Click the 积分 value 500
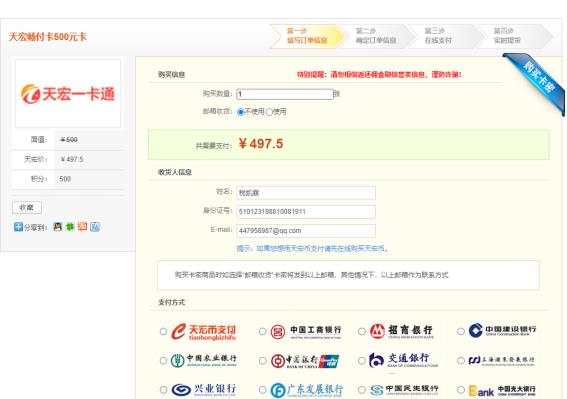 (x=65, y=179)
